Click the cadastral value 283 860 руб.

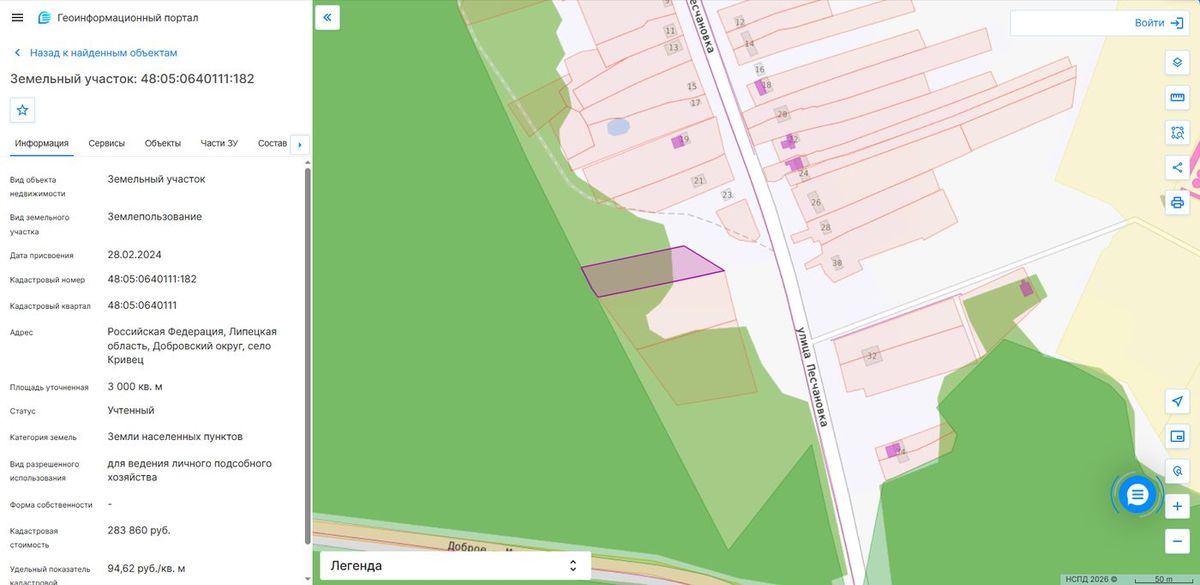point(139,530)
